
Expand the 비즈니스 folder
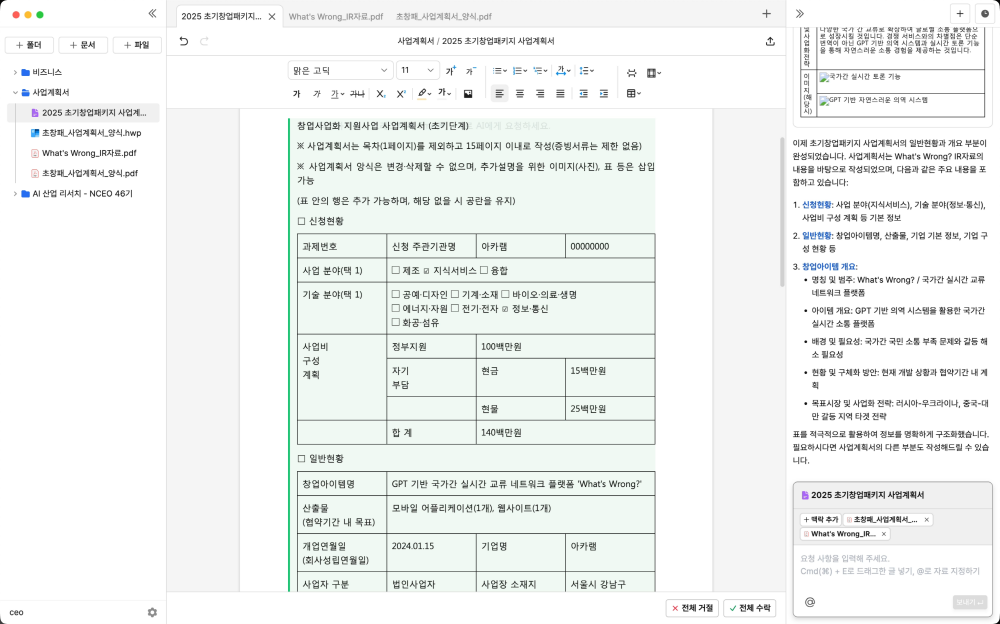[15, 73]
